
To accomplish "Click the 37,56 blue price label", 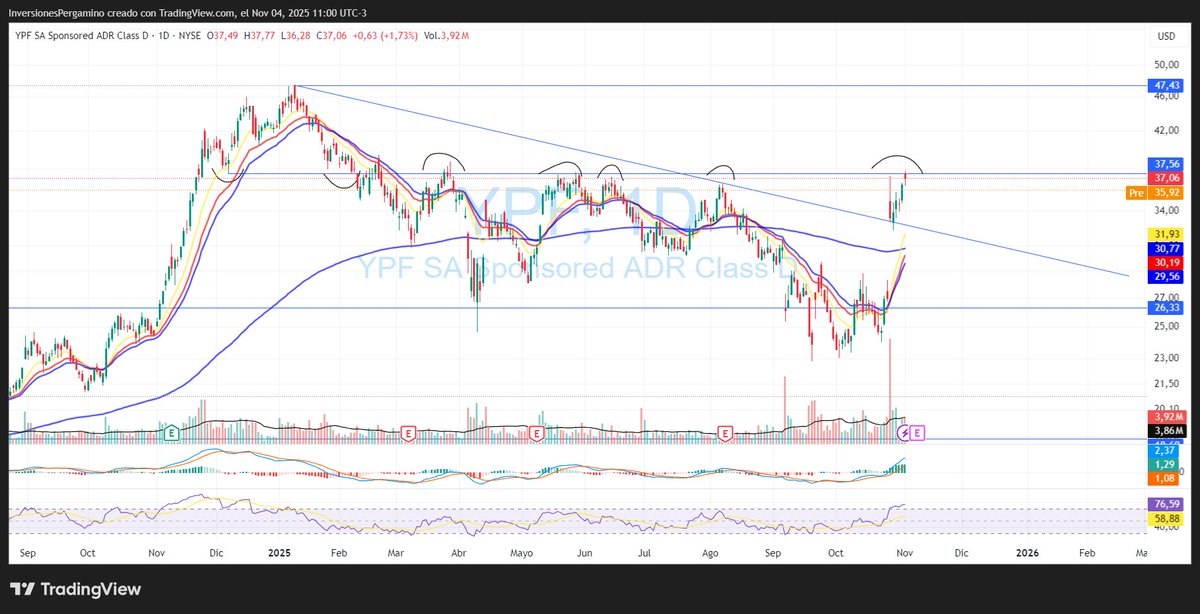I will point(1166,164).
